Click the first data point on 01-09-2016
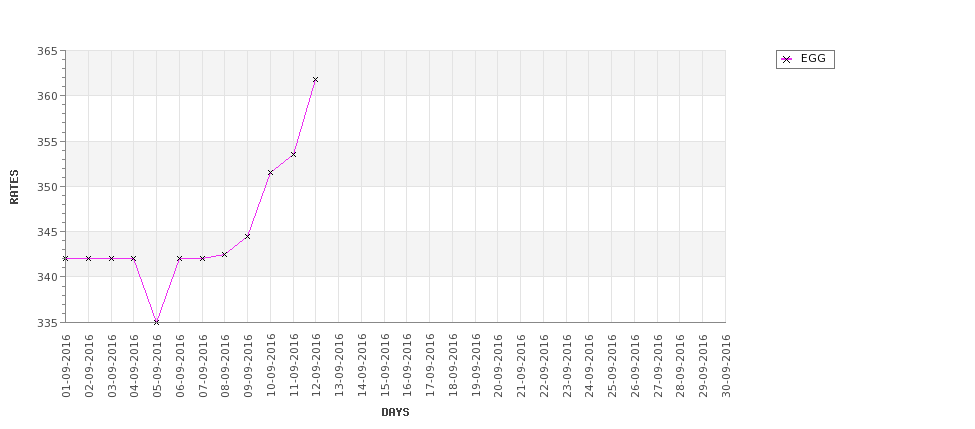This screenshot has height=429, width=975. pos(65,258)
